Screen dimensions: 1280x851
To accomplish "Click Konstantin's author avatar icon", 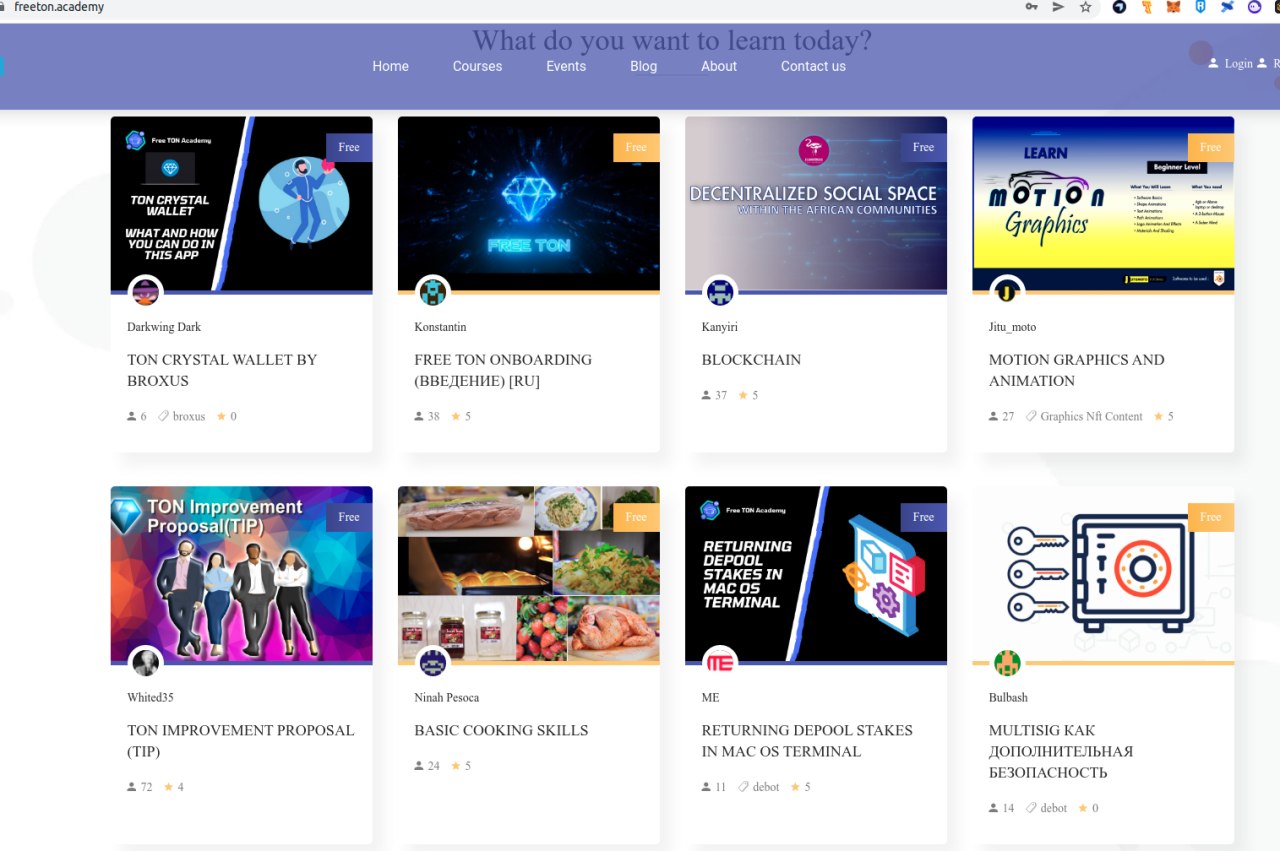I will pyautogui.click(x=433, y=292).
